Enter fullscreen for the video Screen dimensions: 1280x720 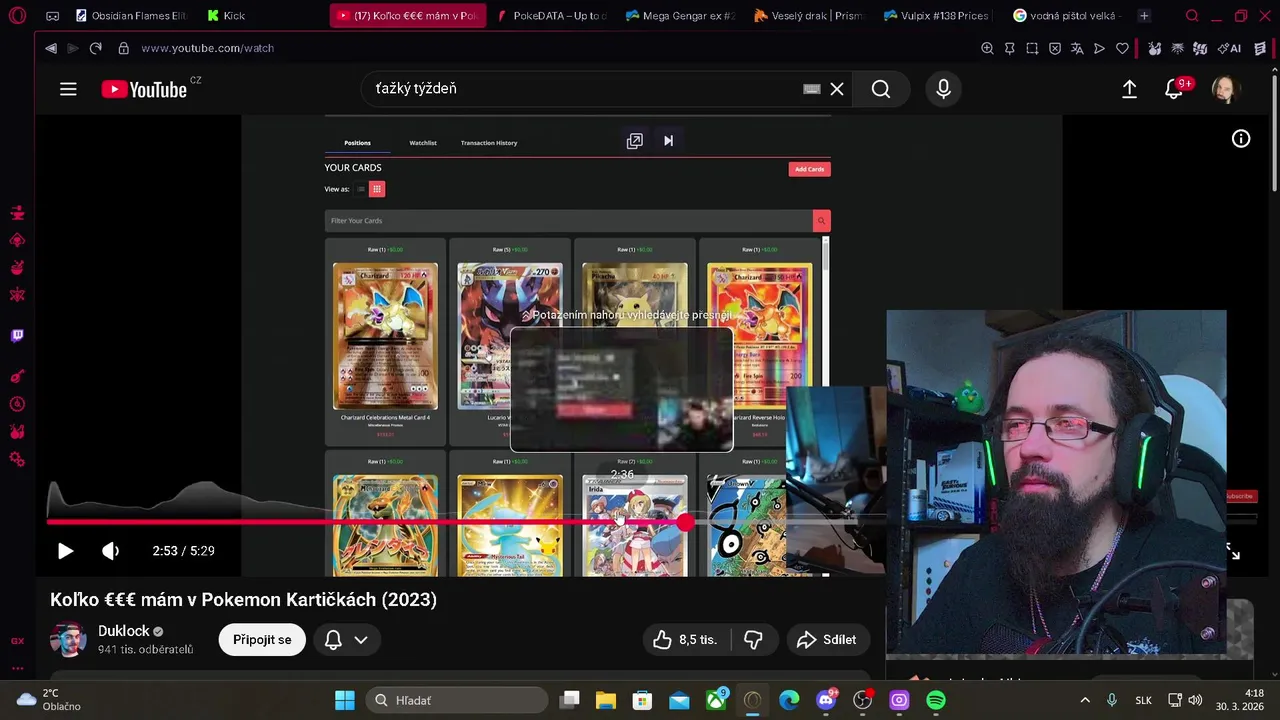1232,551
